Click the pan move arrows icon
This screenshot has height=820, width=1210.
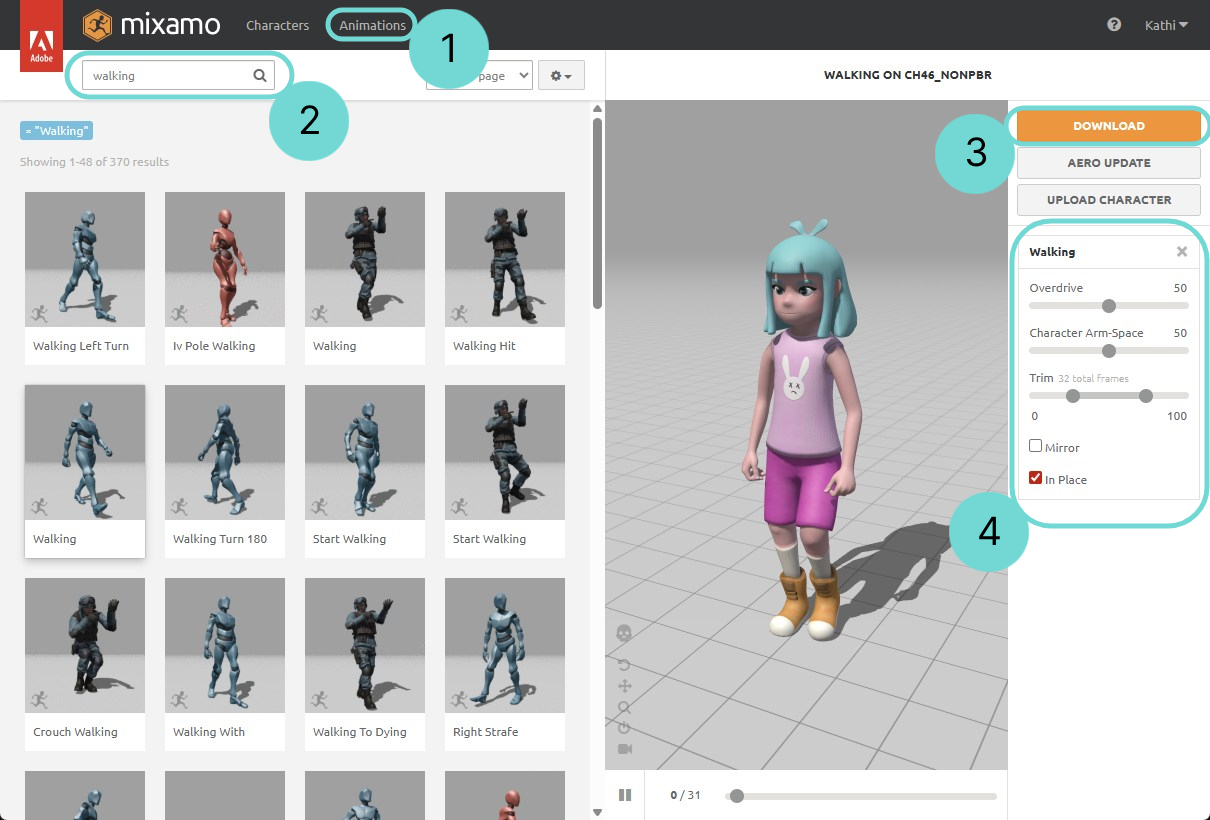point(624,686)
